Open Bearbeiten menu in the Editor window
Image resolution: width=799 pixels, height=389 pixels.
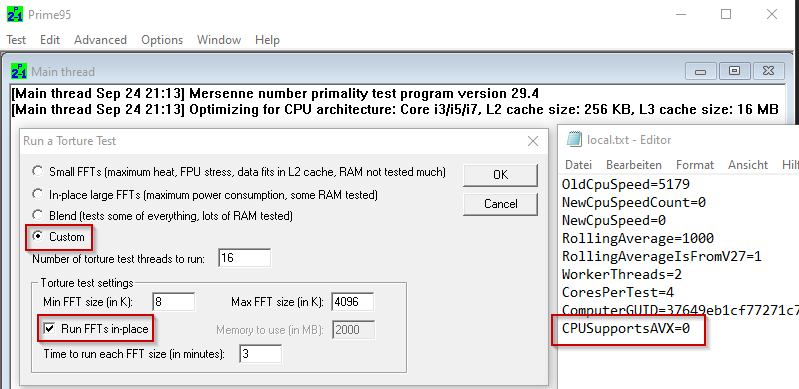pos(634,165)
